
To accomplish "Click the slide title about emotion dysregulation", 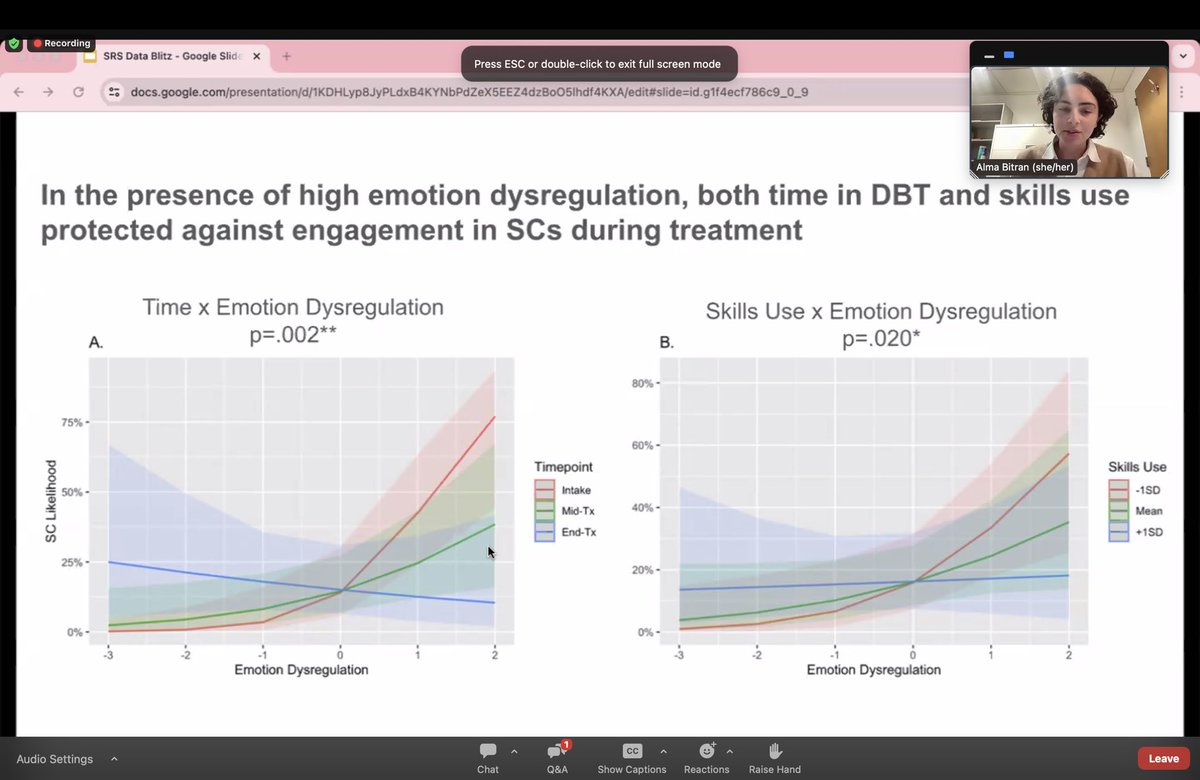I will [x=584, y=212].
